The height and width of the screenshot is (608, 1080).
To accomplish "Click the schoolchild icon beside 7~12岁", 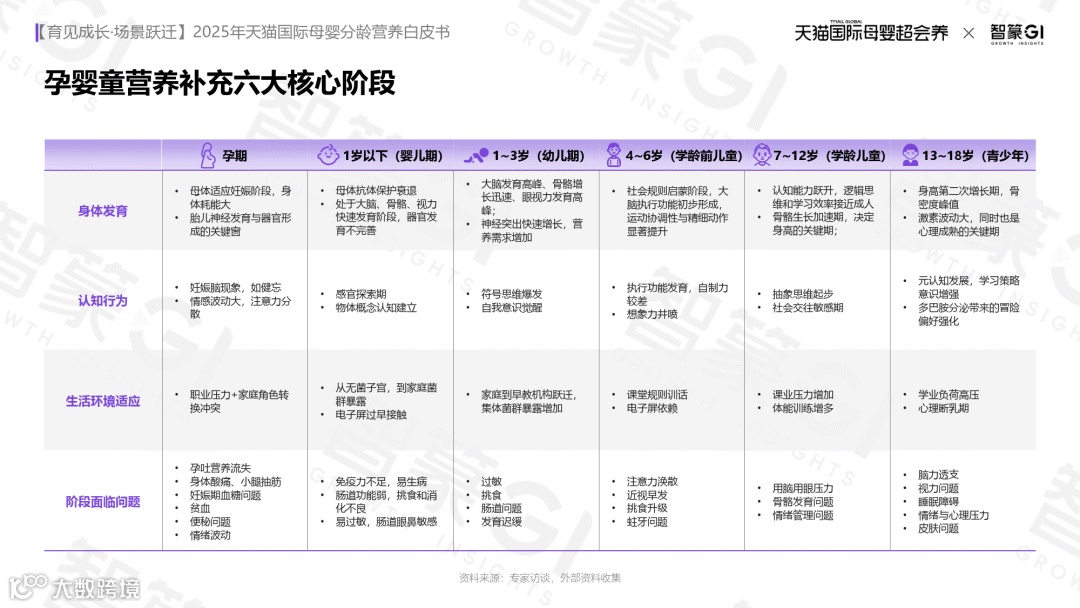I will pyautogui.click(x=761, y=155).
